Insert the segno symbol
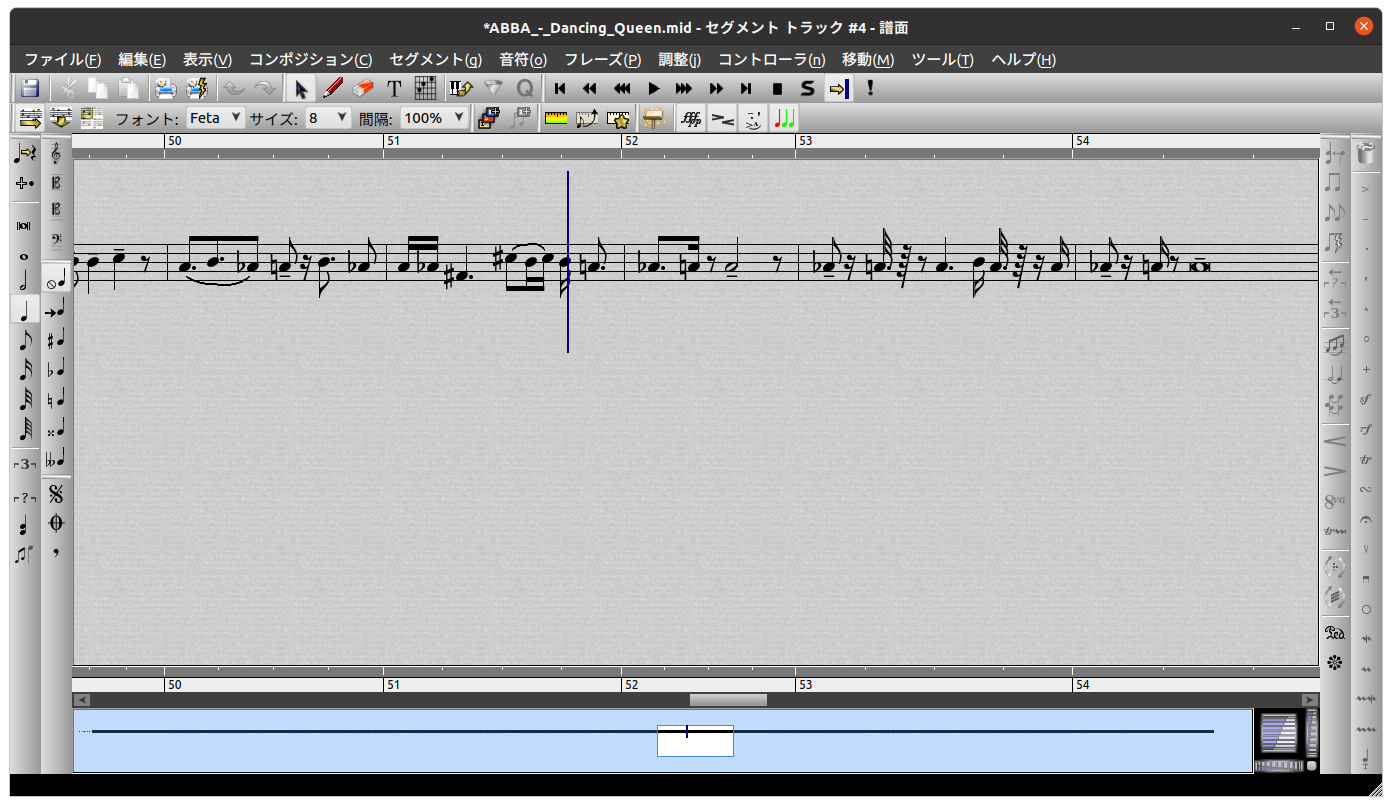Image resolution: width=1392 pixels, height=806 pixels. pyautogui.click(x=56, y=494)
